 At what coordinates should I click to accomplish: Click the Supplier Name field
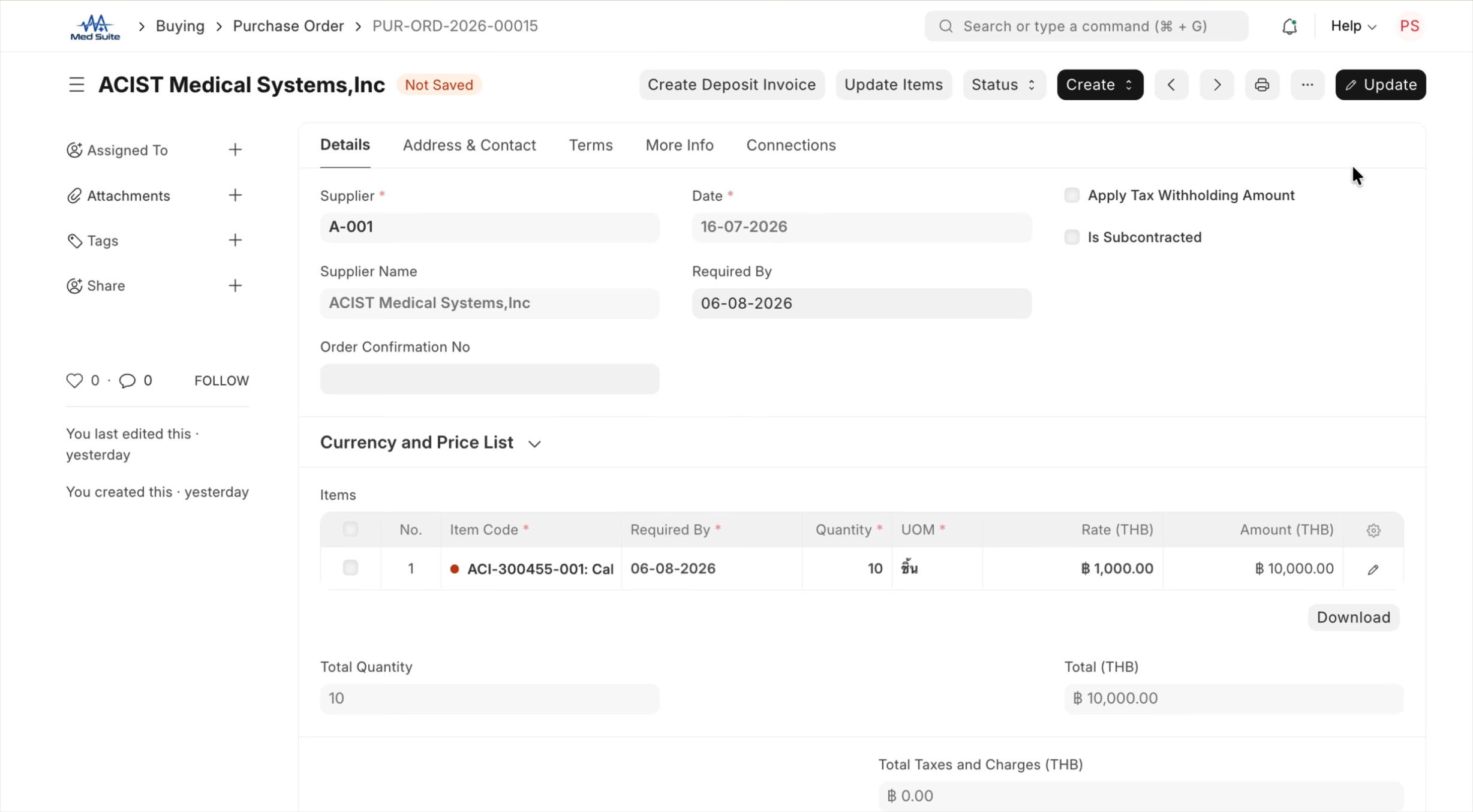(x=489, y=303)
